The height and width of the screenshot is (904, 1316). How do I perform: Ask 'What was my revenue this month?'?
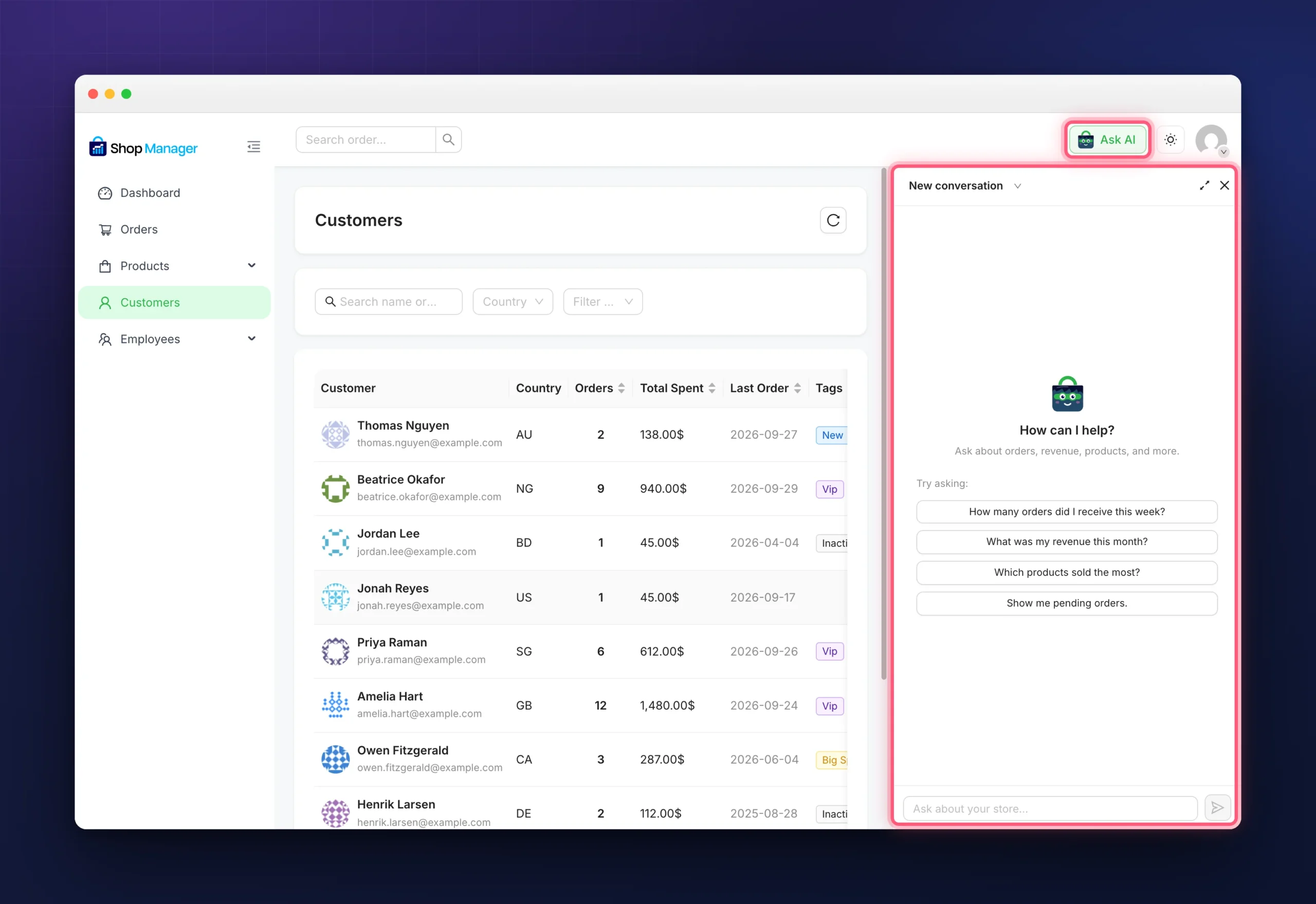1067,542
